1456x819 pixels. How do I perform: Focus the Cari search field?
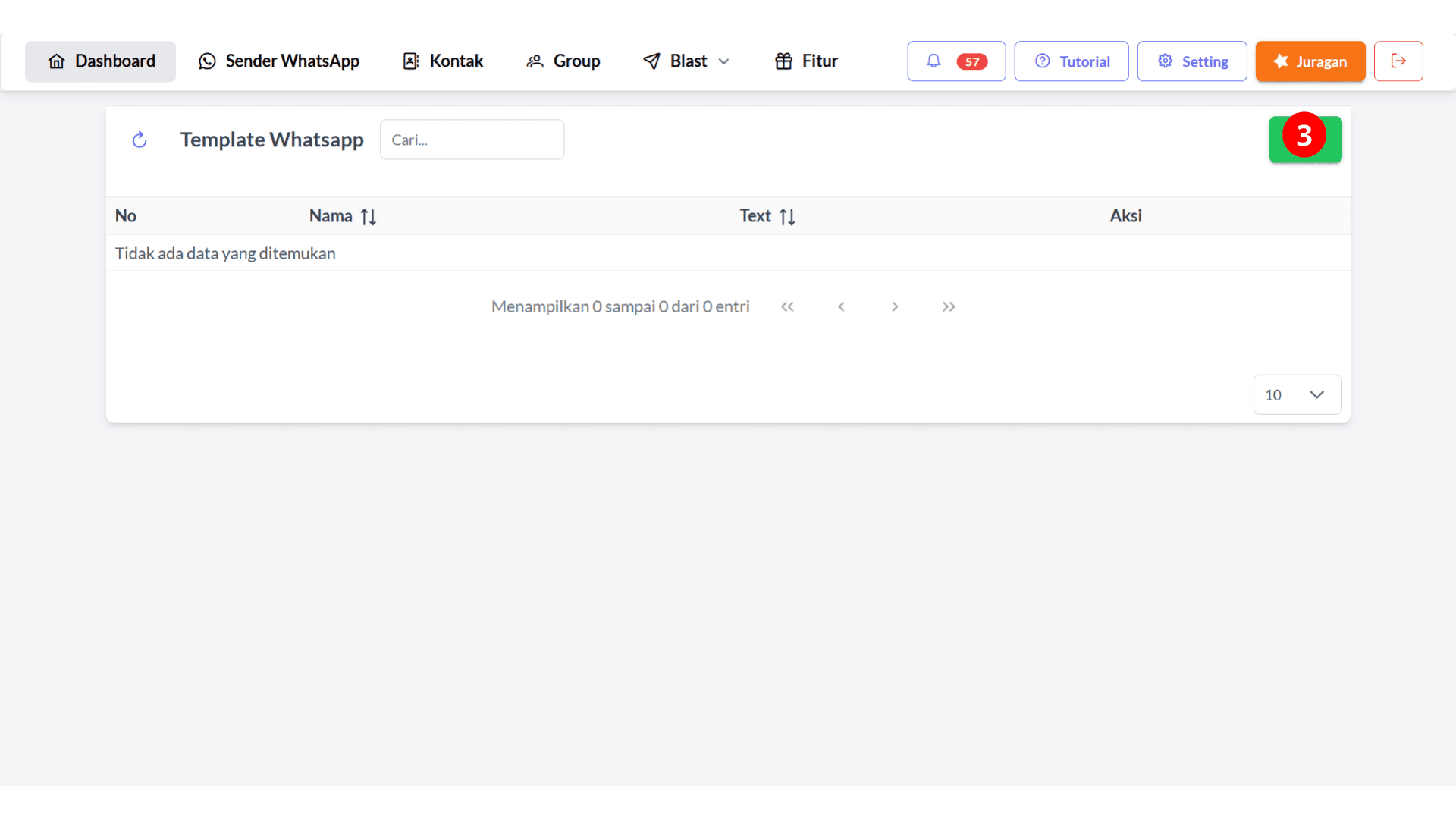[x=472, y=140]
